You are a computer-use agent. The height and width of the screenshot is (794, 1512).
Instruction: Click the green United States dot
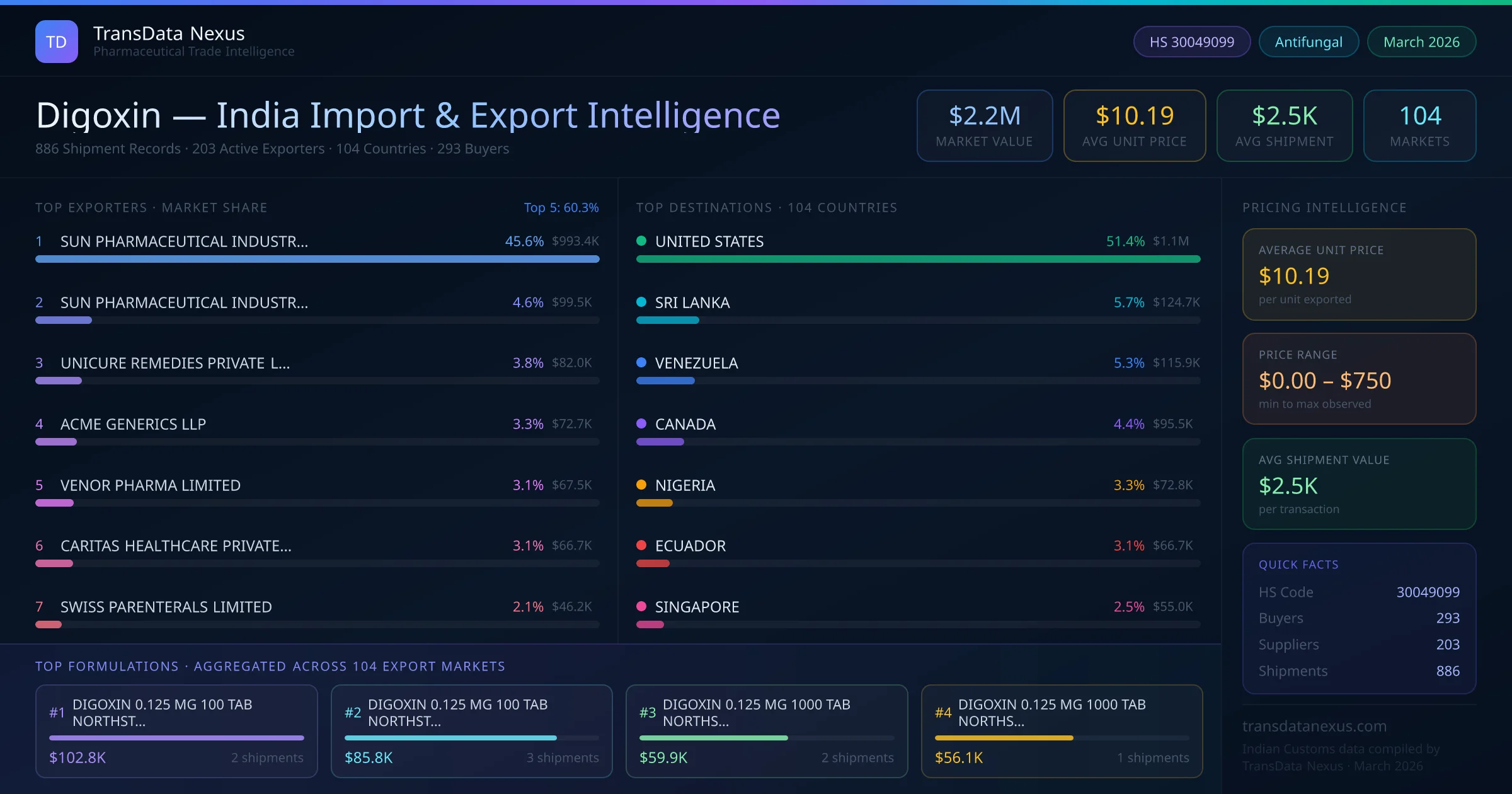[x=641, y=241]
